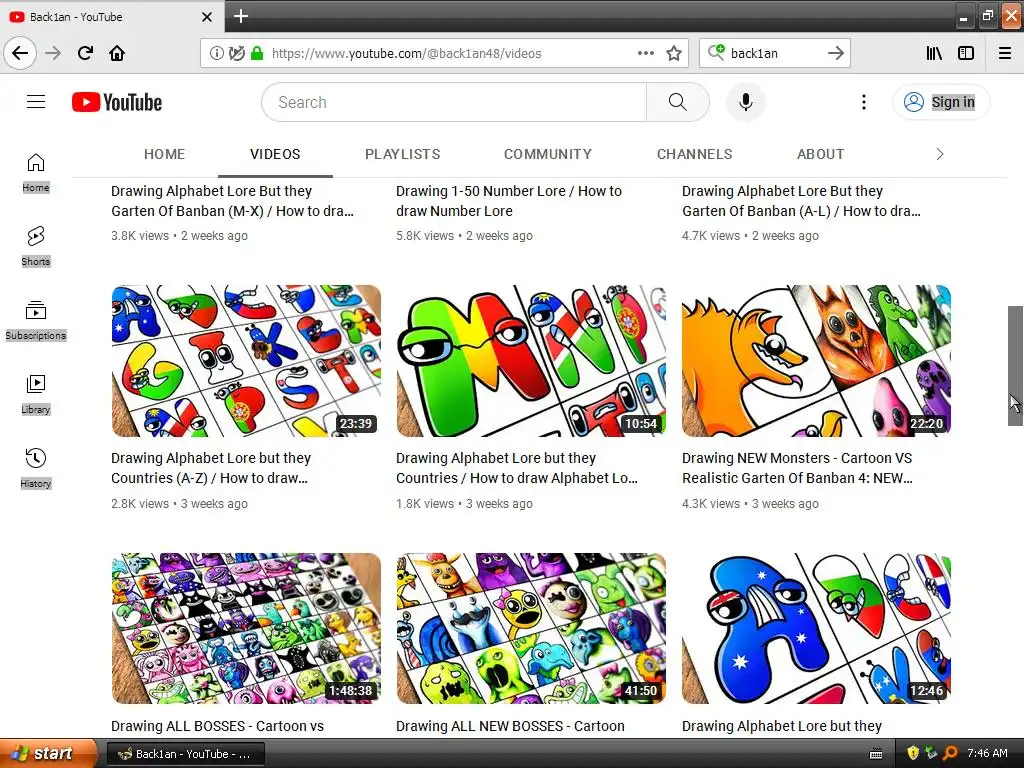The image size is (1024, 768).
Task: Open History in the YouTube sidebar
Action: [36, 468]
